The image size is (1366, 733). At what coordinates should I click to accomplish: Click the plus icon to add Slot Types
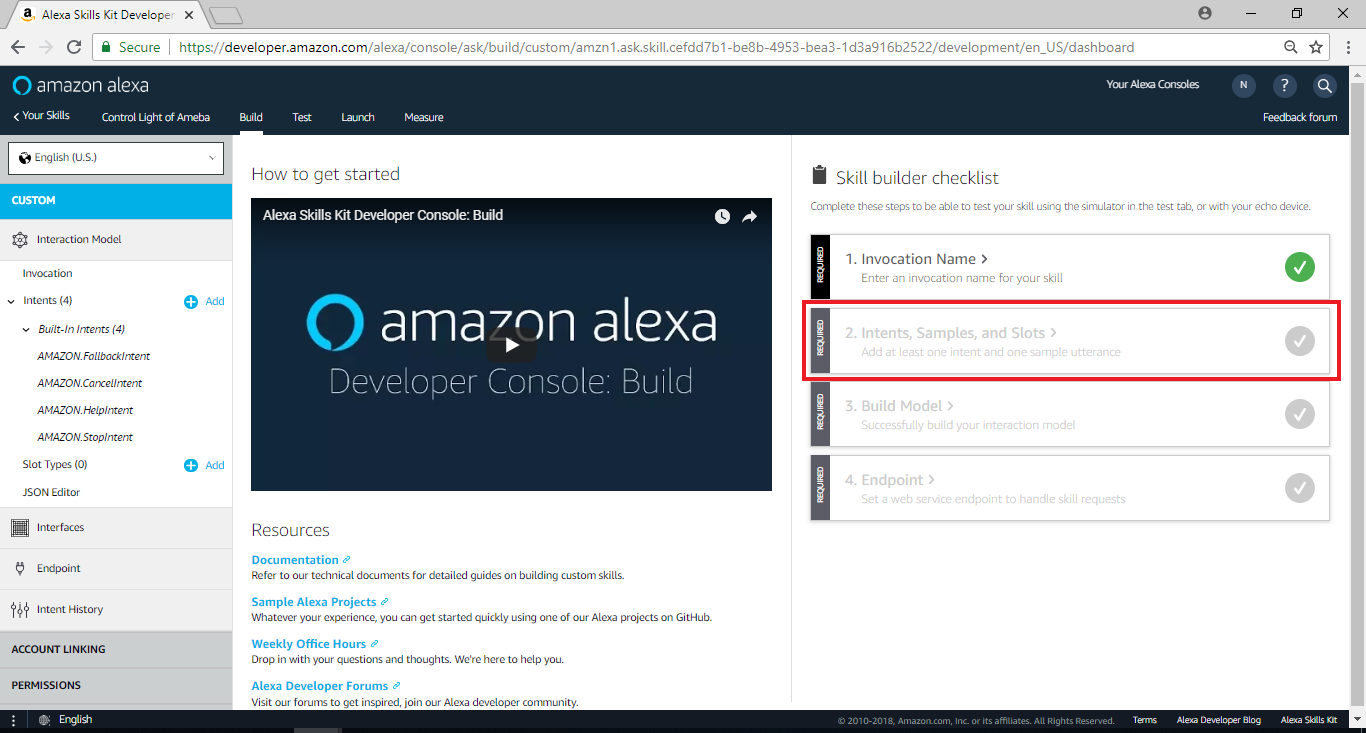191,465
